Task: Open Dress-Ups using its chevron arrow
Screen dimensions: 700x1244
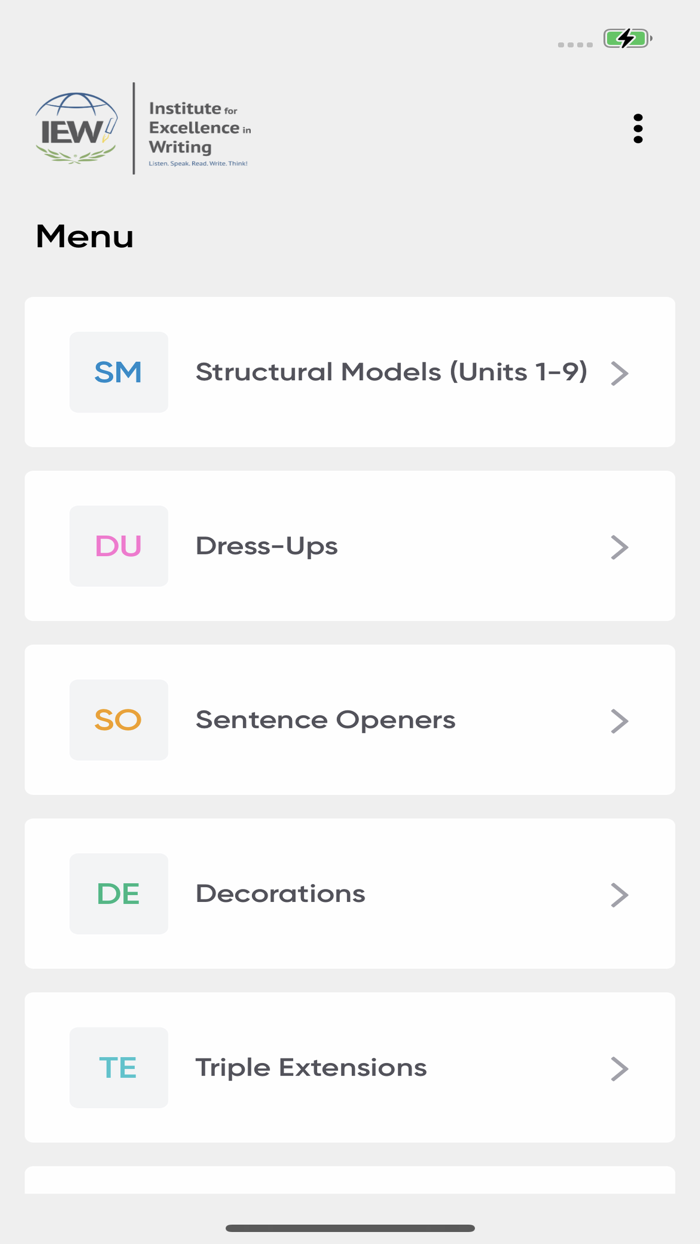Action: [x=619, y=546]
